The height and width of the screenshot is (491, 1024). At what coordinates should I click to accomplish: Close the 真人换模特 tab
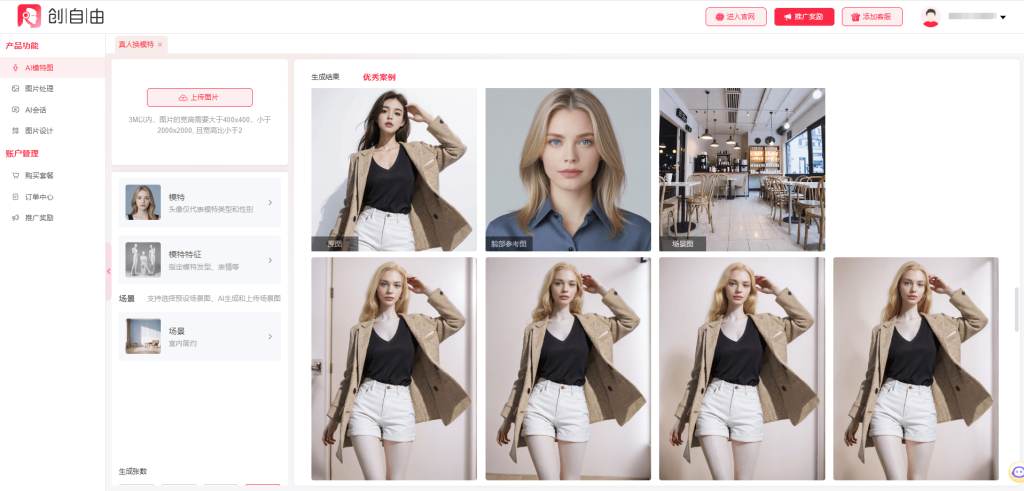pos(160,44)
